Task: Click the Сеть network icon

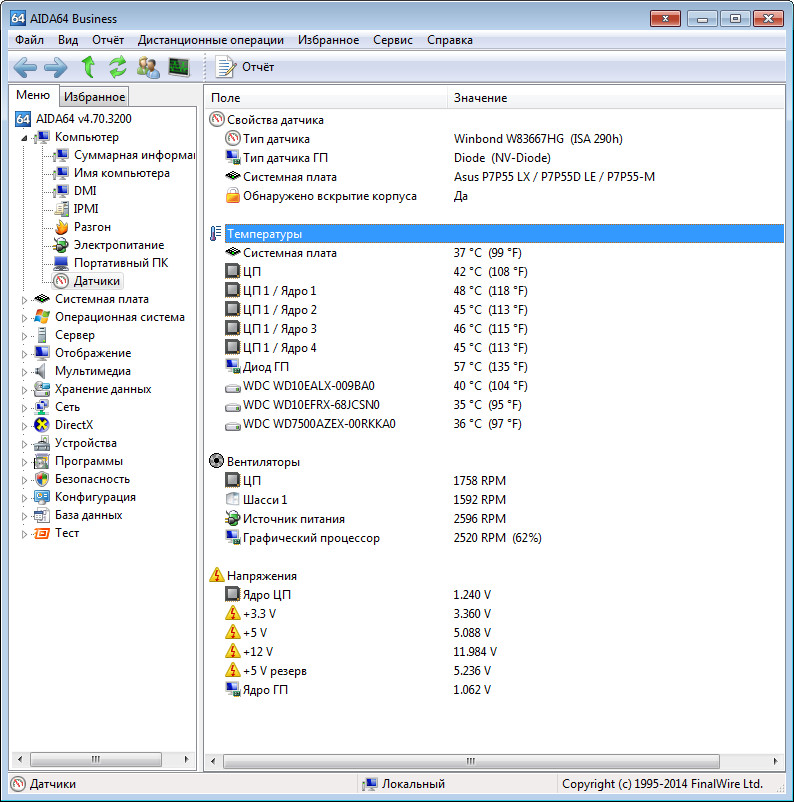Action: (x=41, y=407)
